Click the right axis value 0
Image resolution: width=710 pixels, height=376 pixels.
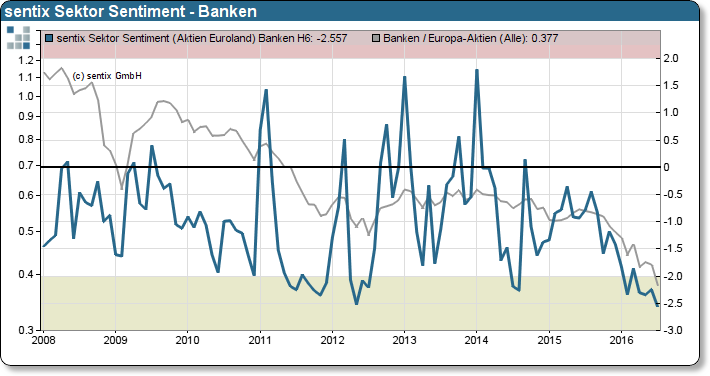[667, 167]
